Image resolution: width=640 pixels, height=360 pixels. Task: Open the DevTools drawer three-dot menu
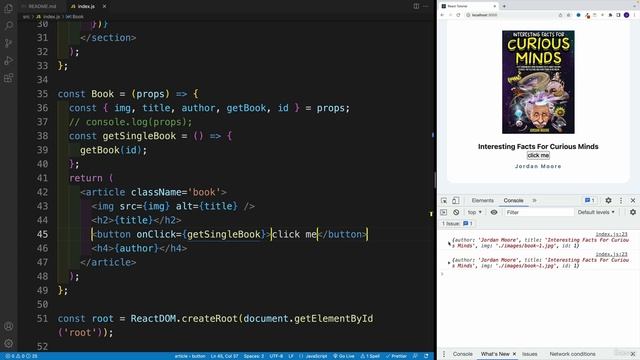444,354
